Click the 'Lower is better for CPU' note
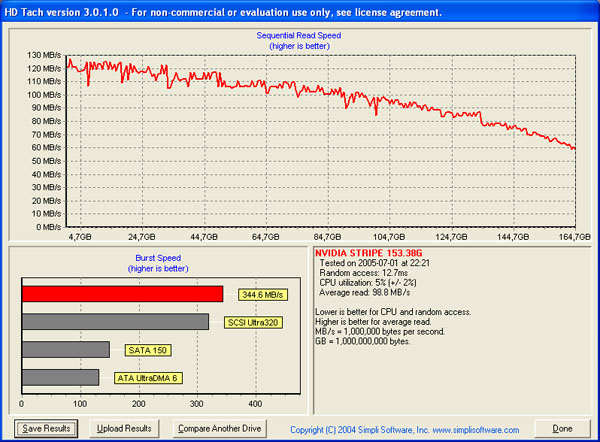 tap(393, 312)
